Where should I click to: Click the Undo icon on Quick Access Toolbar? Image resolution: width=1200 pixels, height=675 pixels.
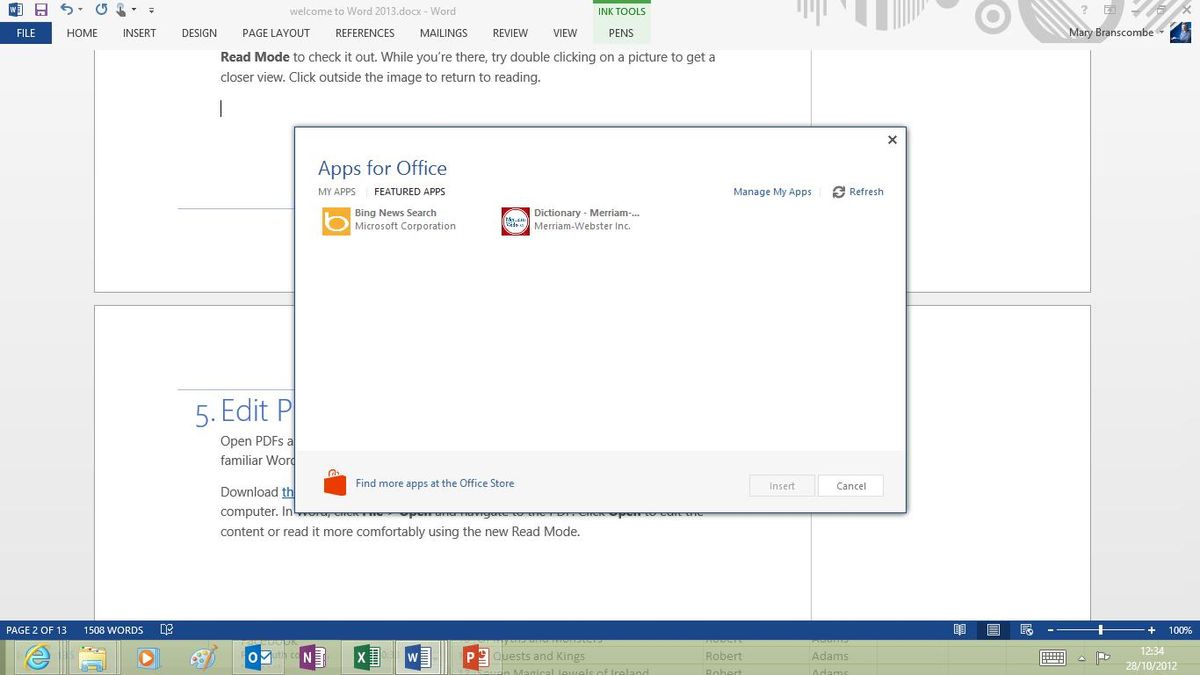coord(69,9)
